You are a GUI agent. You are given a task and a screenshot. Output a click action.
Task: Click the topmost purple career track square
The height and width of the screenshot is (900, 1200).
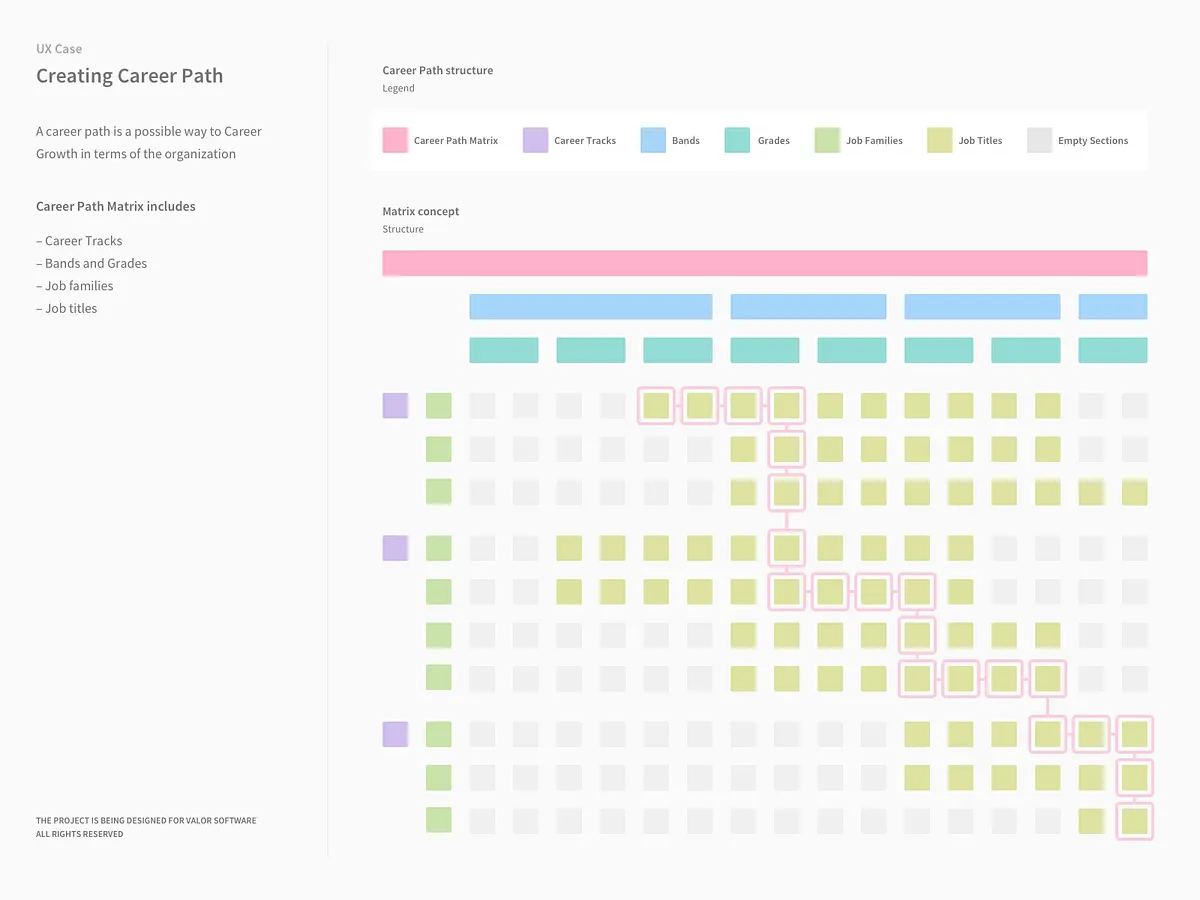395,405
